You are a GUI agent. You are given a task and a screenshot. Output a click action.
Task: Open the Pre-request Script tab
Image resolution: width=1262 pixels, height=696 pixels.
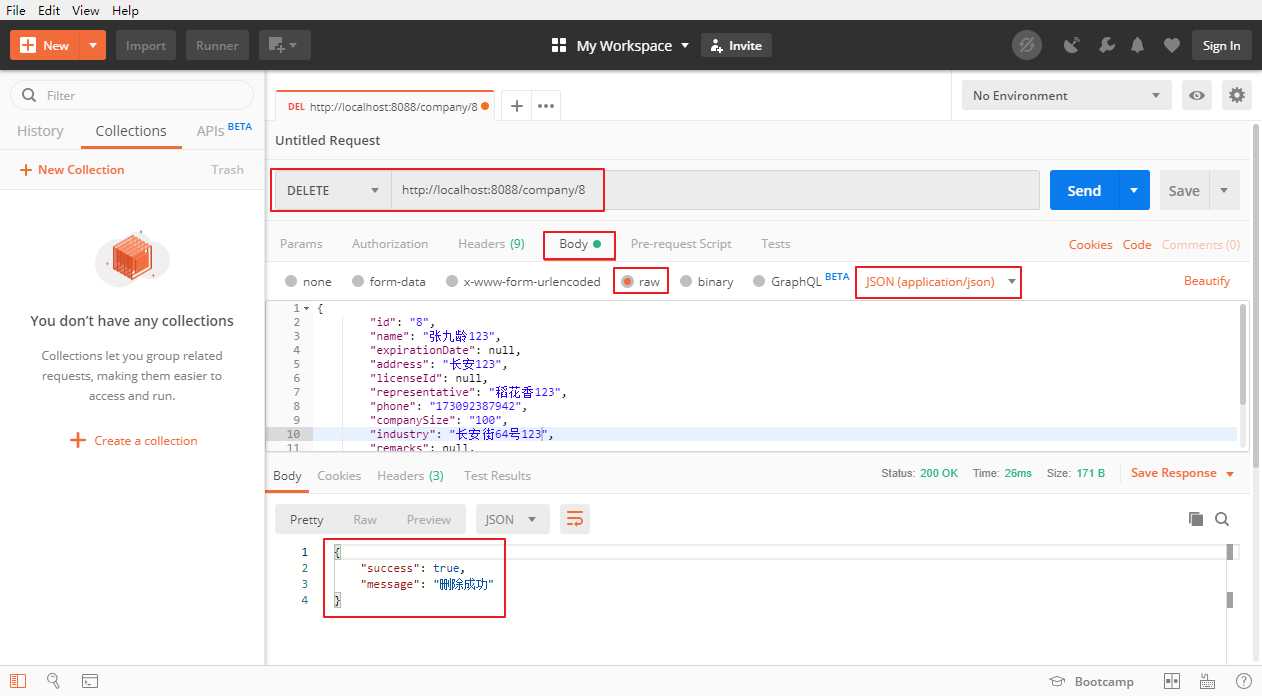click(x=681, y=244)
